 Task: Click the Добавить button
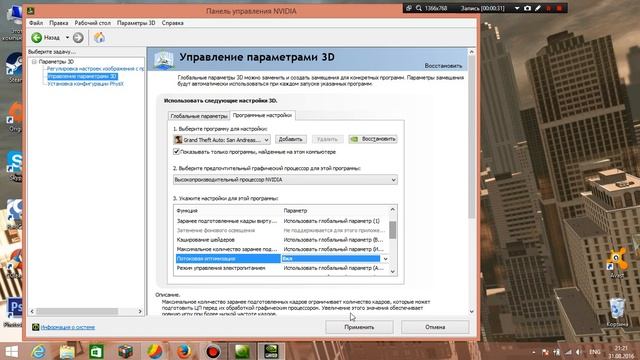291,139
